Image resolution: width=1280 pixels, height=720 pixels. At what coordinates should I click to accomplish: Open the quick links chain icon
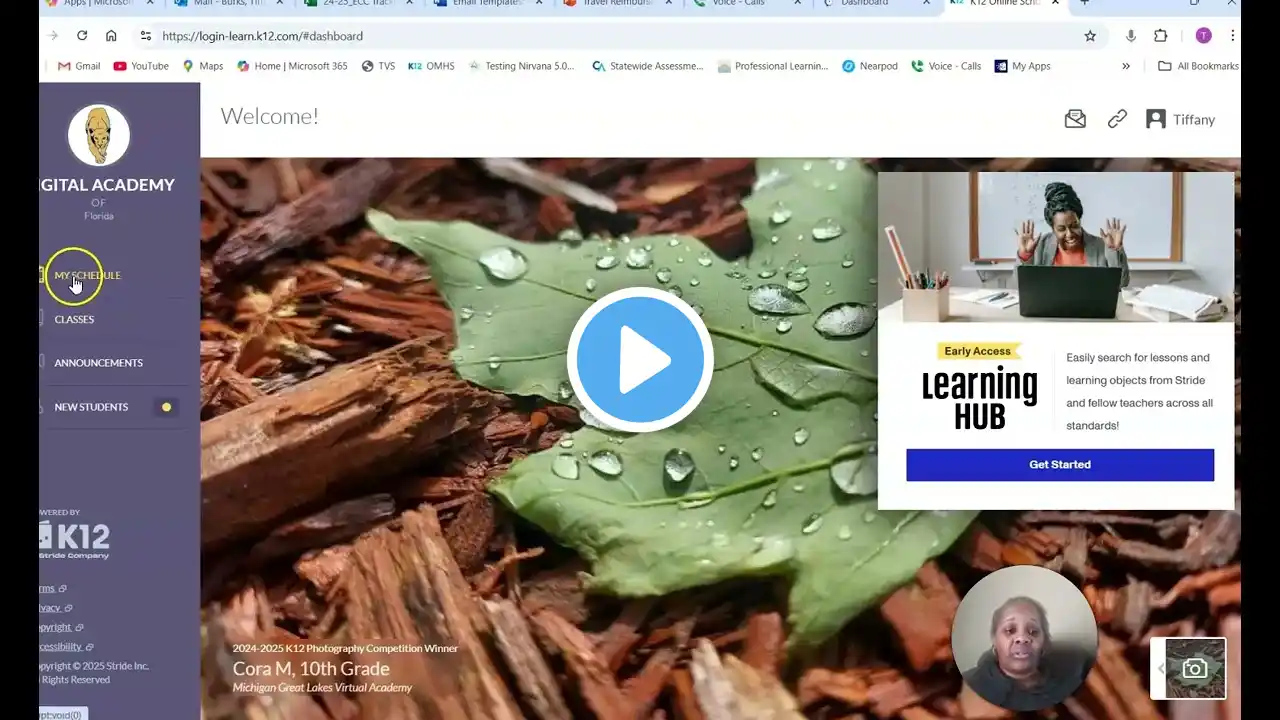(1117, 119)
